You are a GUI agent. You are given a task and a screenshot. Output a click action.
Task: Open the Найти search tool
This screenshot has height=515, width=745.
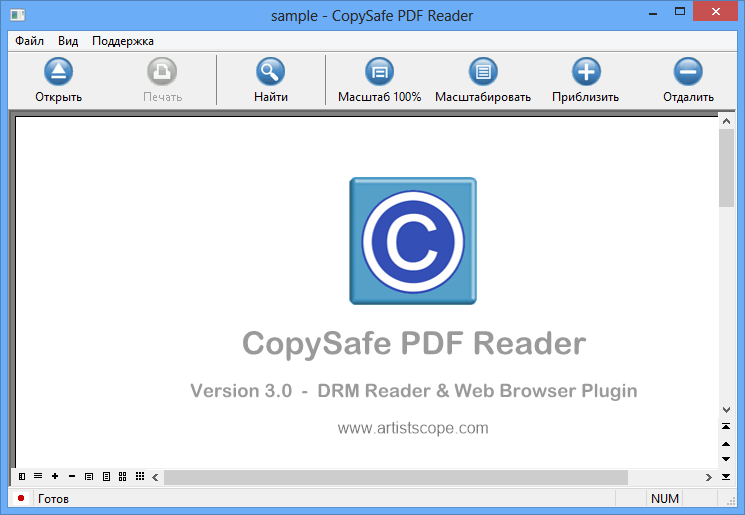pyautogui.click(x=270, y=80)
